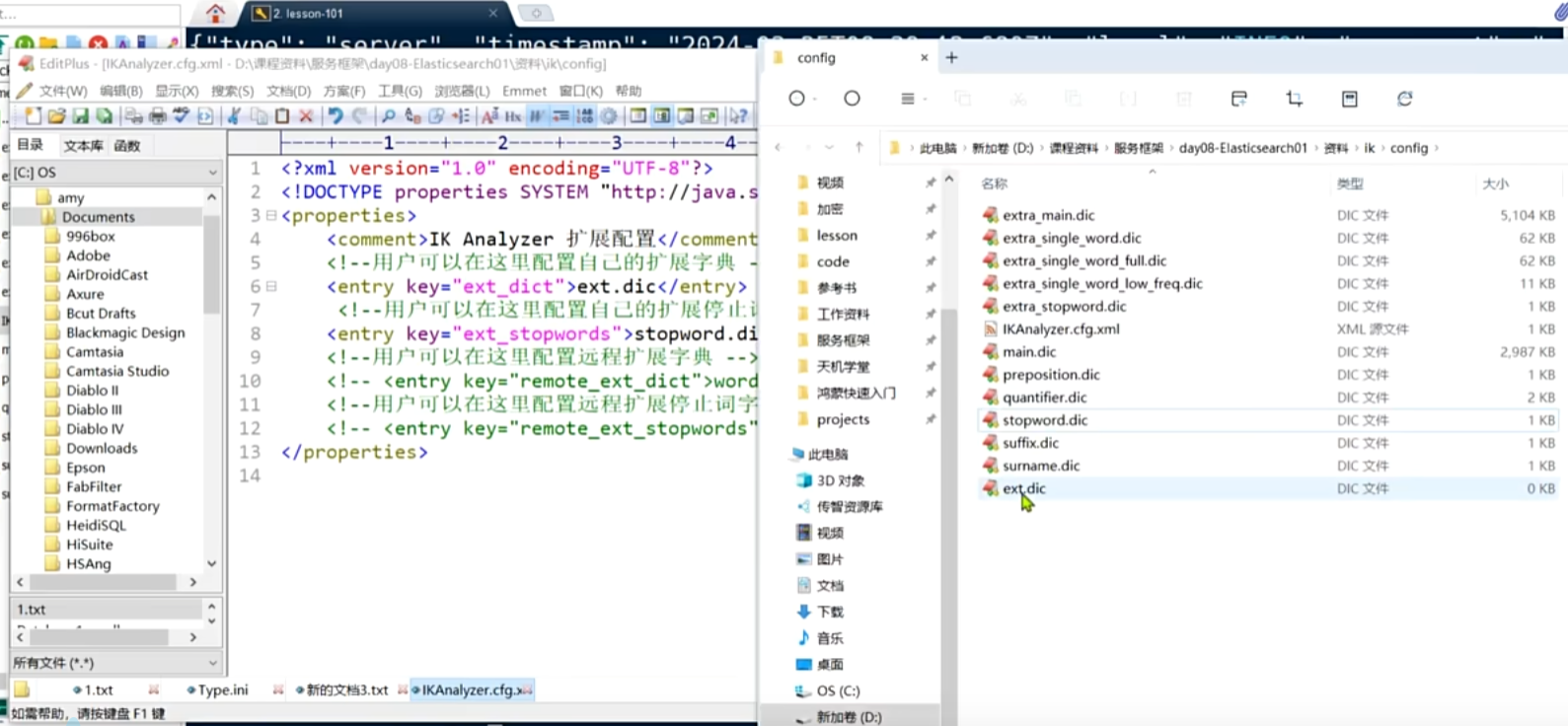
Task: Open the ext.dic file in Explorer
Action: point(1023,488)
